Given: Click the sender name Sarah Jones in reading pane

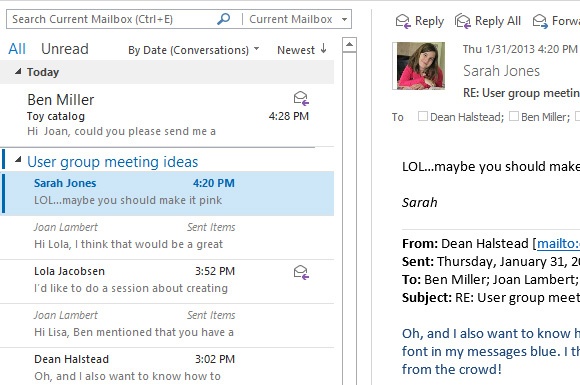Looking at the screenshot, I should point(501,71).
